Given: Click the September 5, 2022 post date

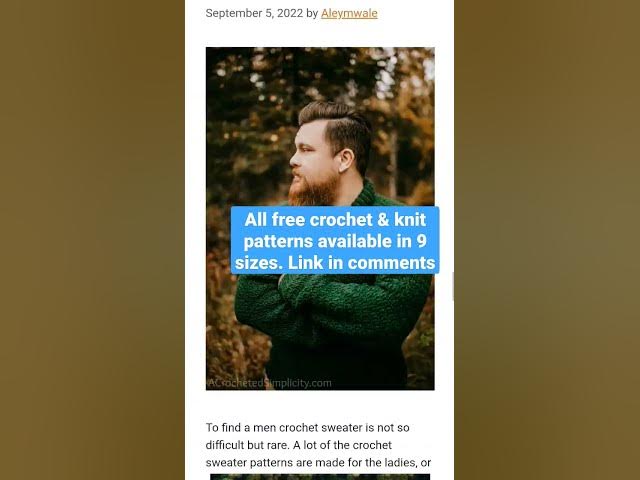Looking at the screenshot, I should point(254,13).
